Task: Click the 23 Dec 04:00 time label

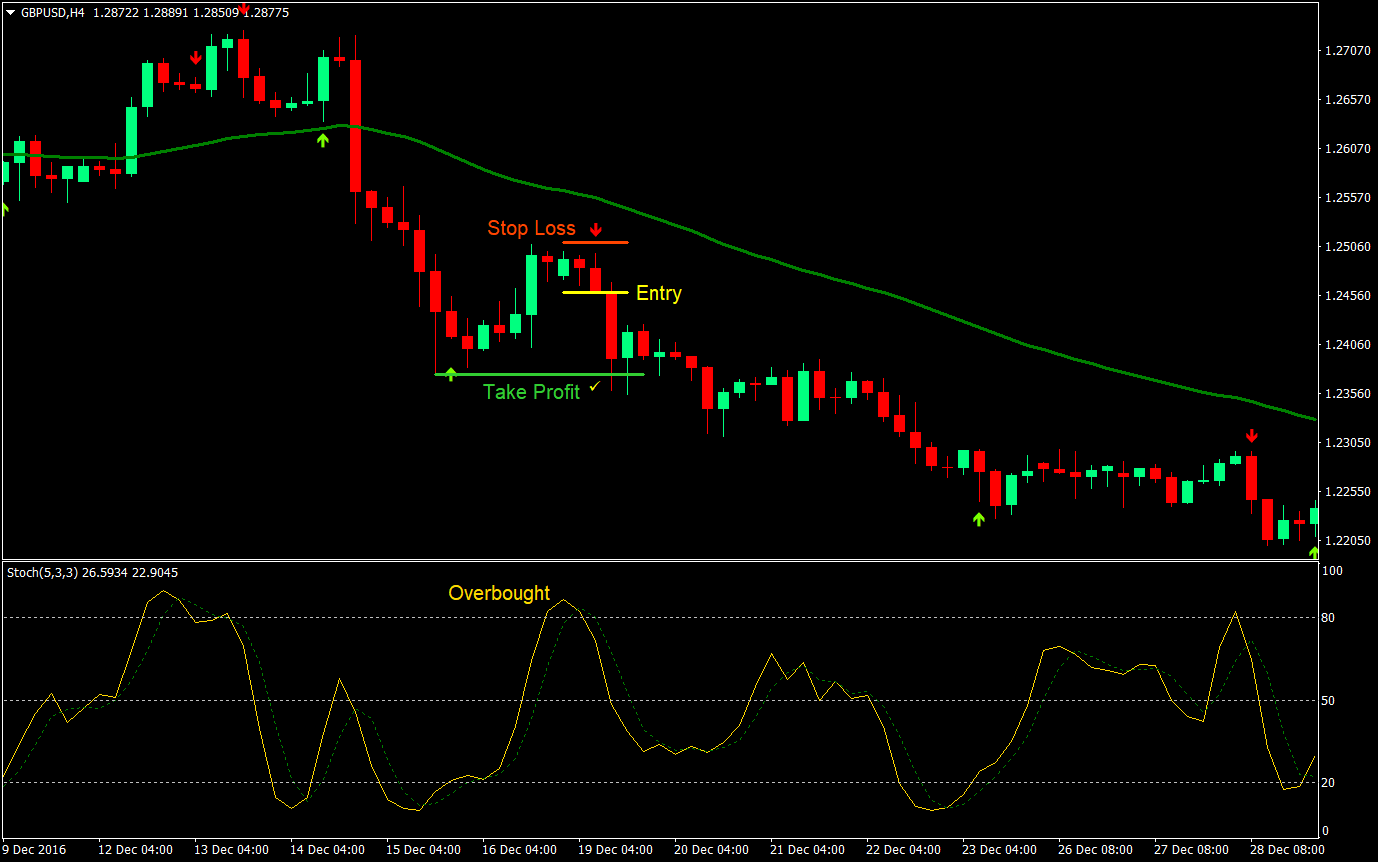Action: pyautogui.click(x=999, y=850)
